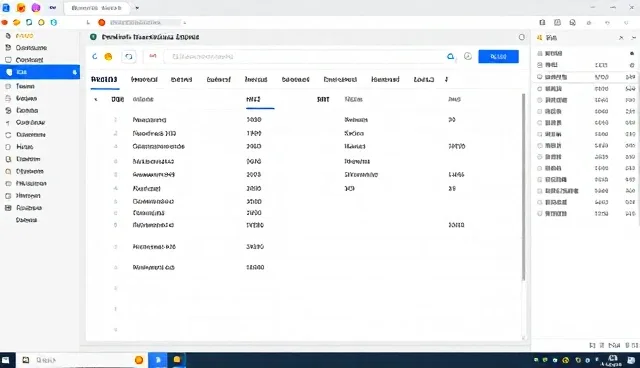The width and height of the screenshot is (640, 368).
Task: Collapse the table using the header chevron
Action: coord(96,99)
